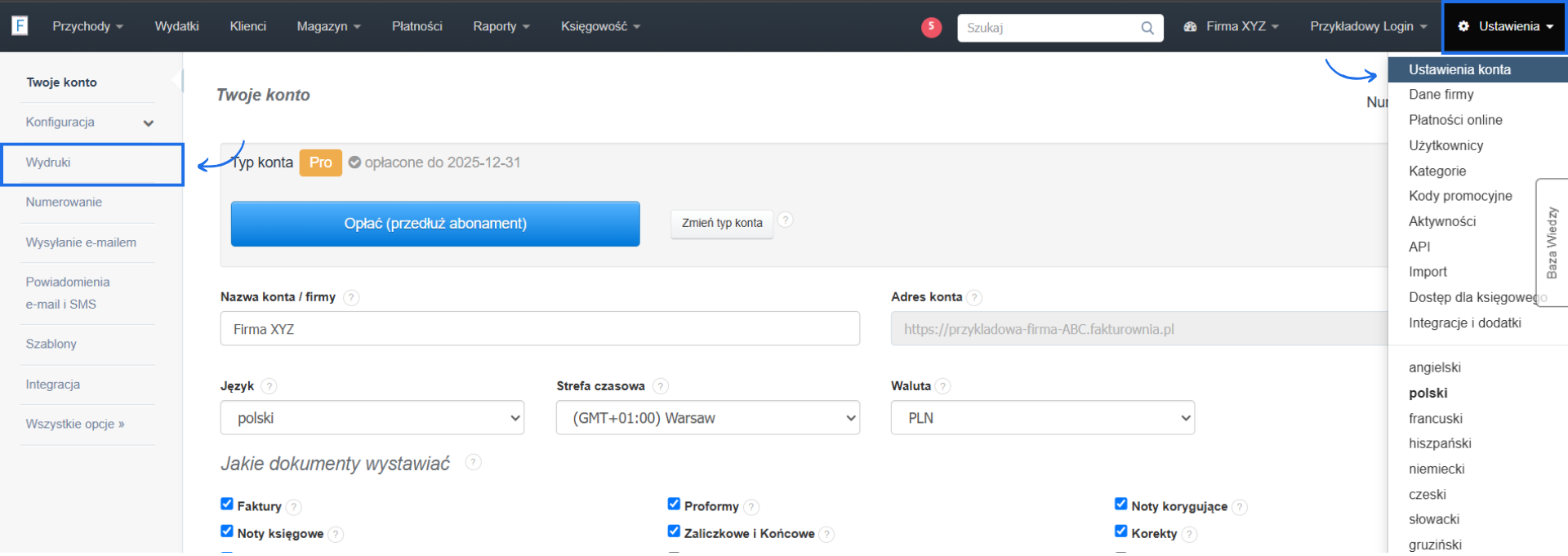Click the Zmień typ konta button
This screenshot has width=1568, height=556.
coord(722,223)
